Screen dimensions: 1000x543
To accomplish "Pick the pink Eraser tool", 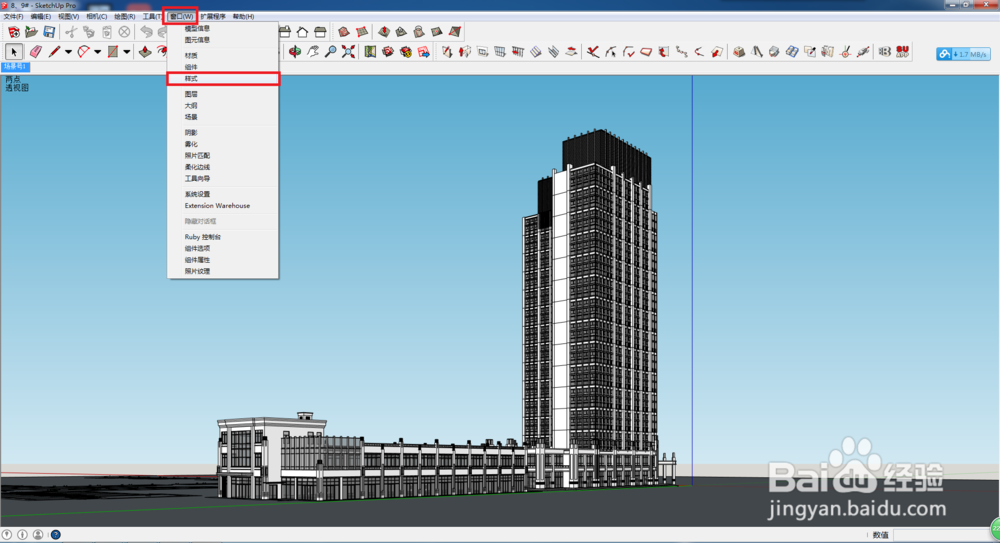I will [36, 52].
